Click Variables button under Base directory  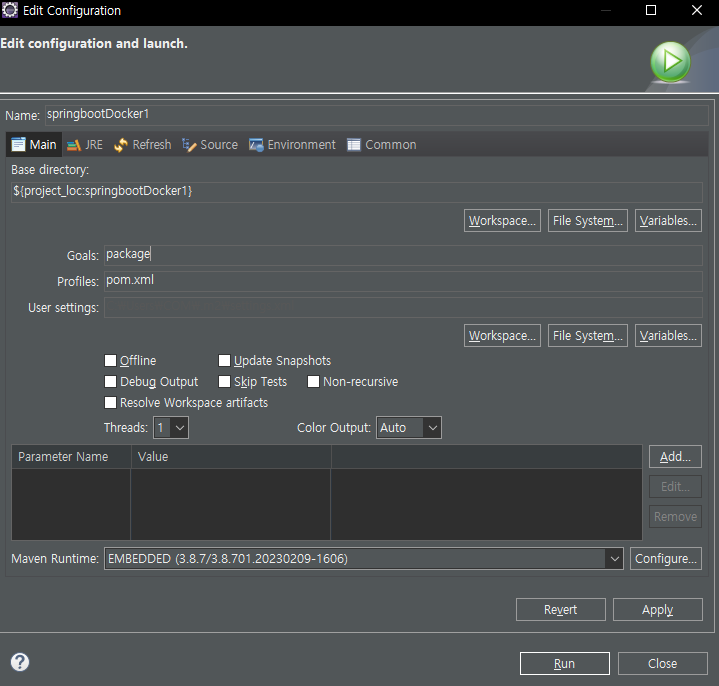point(668,221)
